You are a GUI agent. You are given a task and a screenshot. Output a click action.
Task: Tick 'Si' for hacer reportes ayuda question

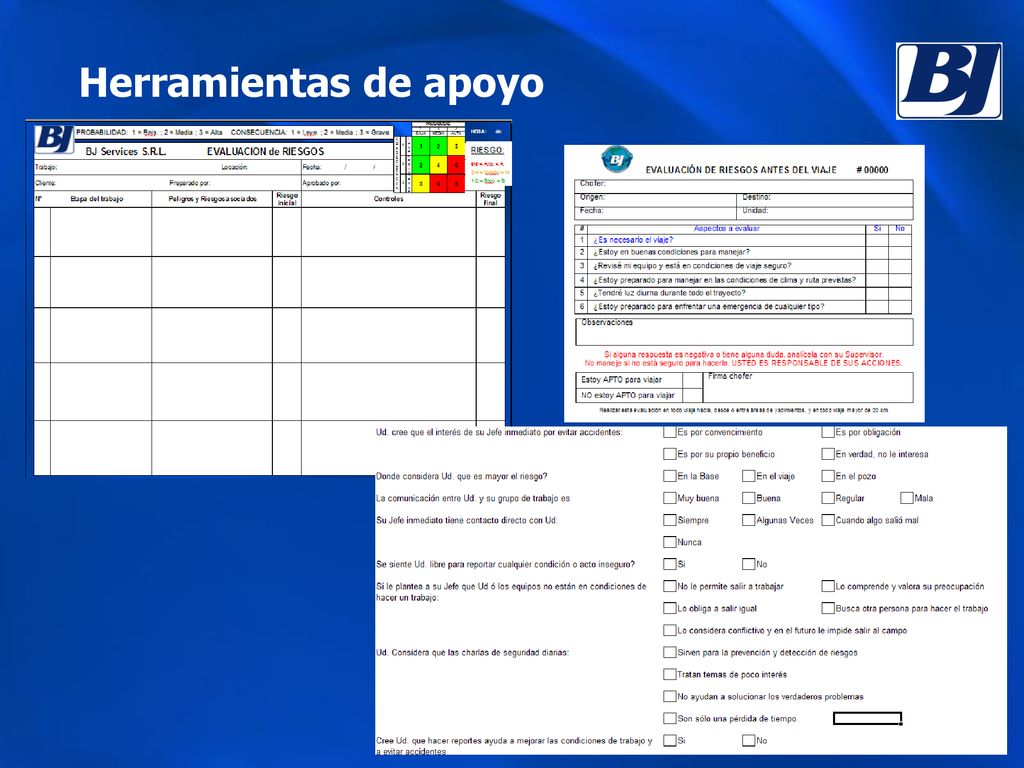coord(669,740)
